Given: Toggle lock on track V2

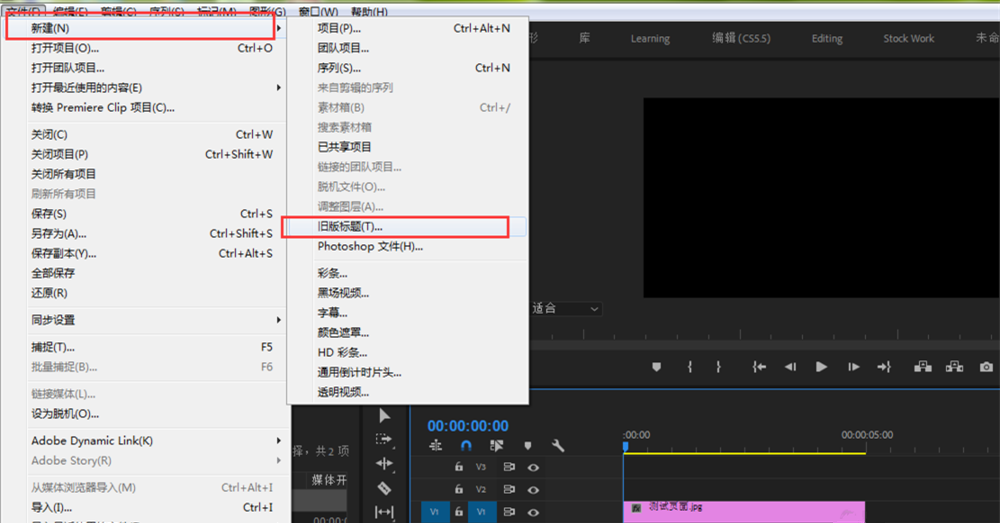Looking at the screenshot, I should (x=459, y=489).
